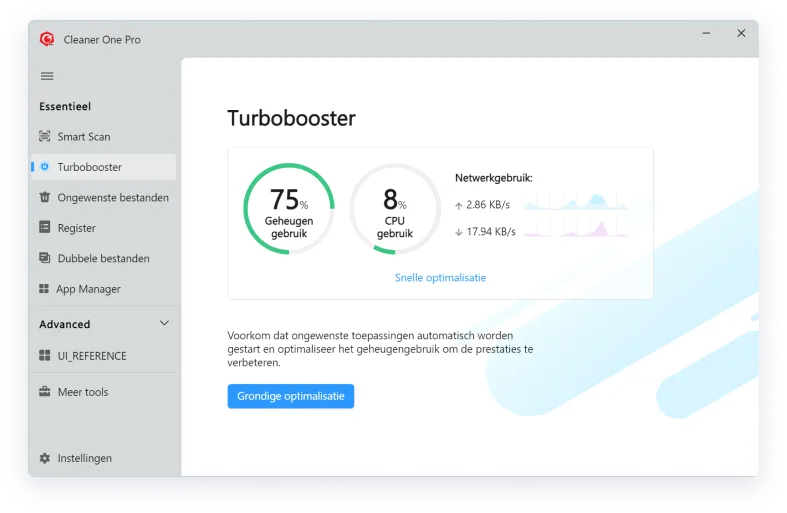Screen dimensions: 787x513
Task: Click the download network usage graph
Action: coord(577,230)
